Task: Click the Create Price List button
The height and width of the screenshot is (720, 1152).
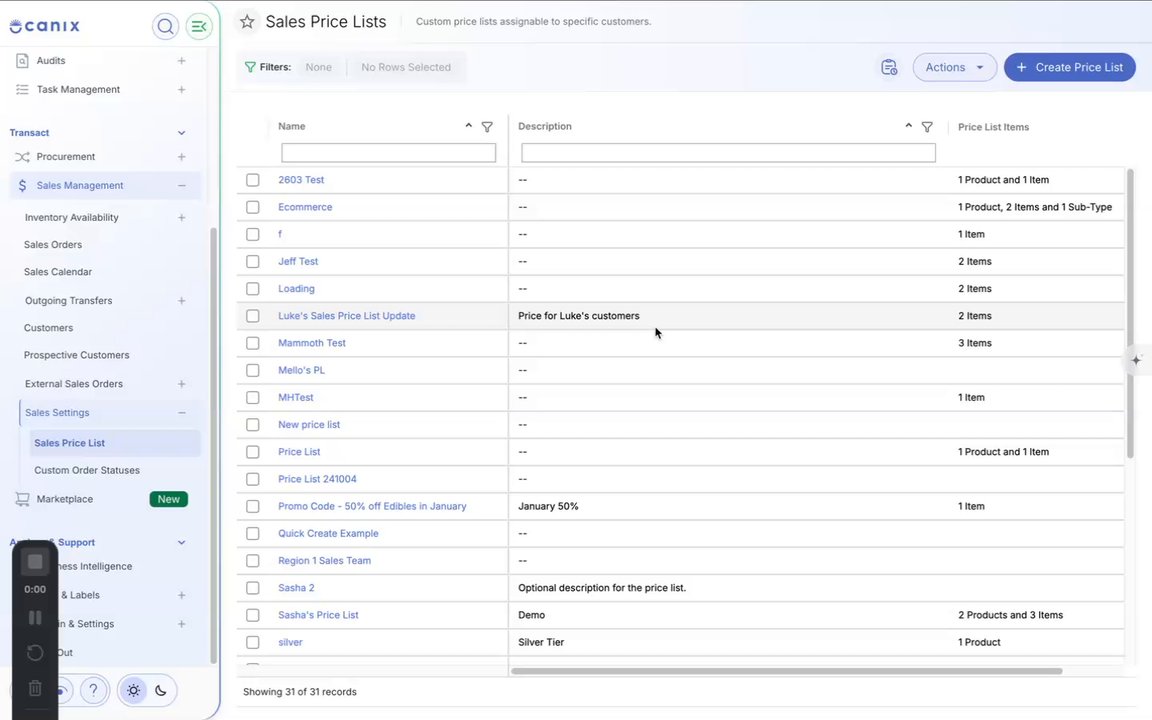Action: coord(1070,68)
